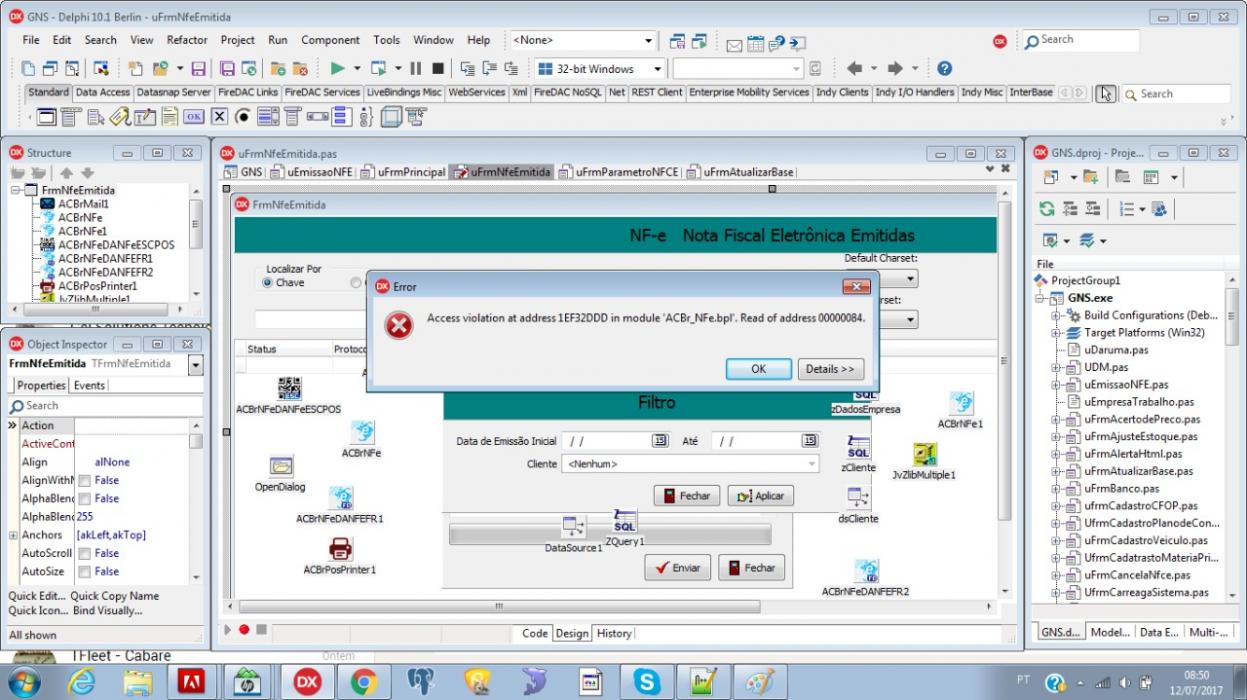The image size is (1247, 700).
Task: Switch to the Events tab in Object Inspector
Action: click(90, 385)
